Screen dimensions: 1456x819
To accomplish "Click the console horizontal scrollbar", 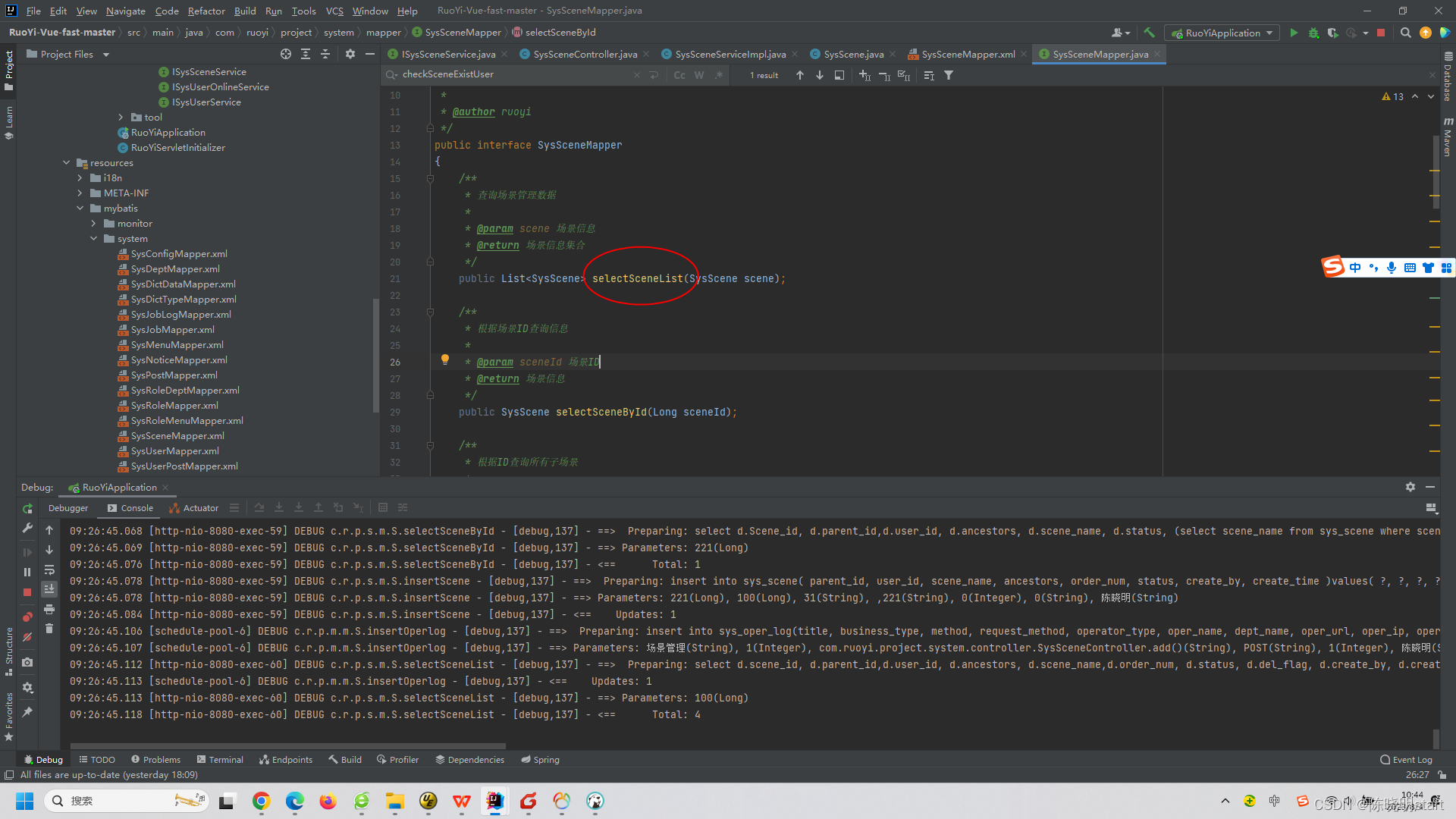I will coord(288,745).
